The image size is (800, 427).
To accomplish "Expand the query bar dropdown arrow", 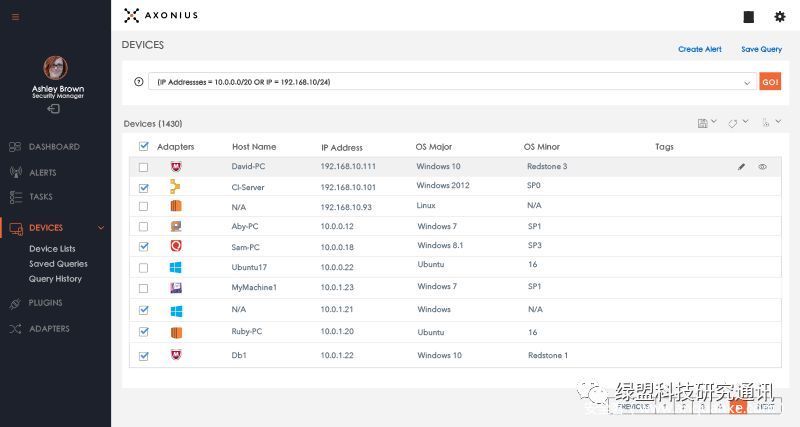I will [x=747, y=82].
